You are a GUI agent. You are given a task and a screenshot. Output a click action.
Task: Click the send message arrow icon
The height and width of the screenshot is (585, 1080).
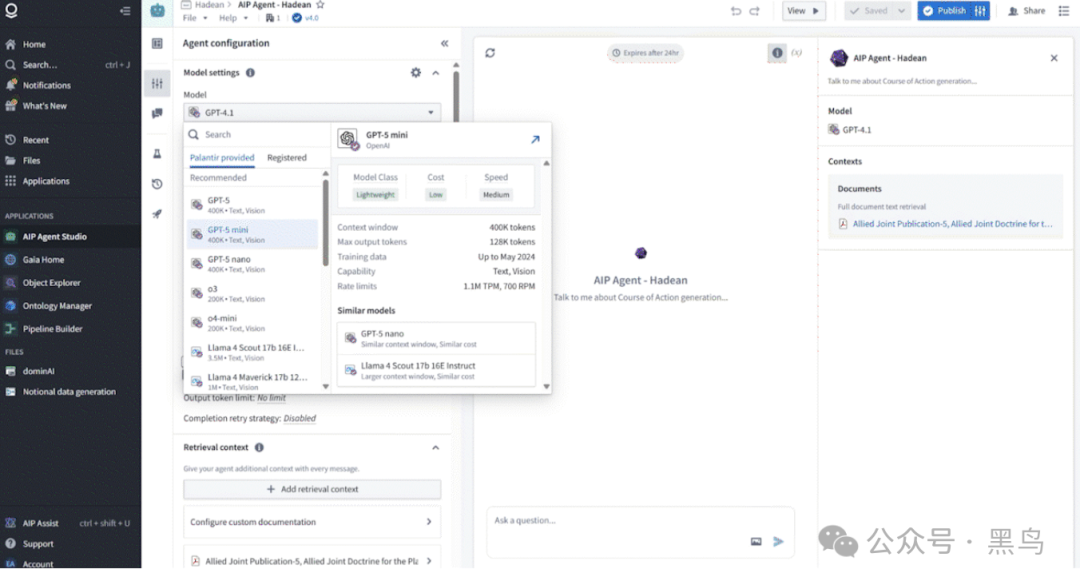click(778, 542)
